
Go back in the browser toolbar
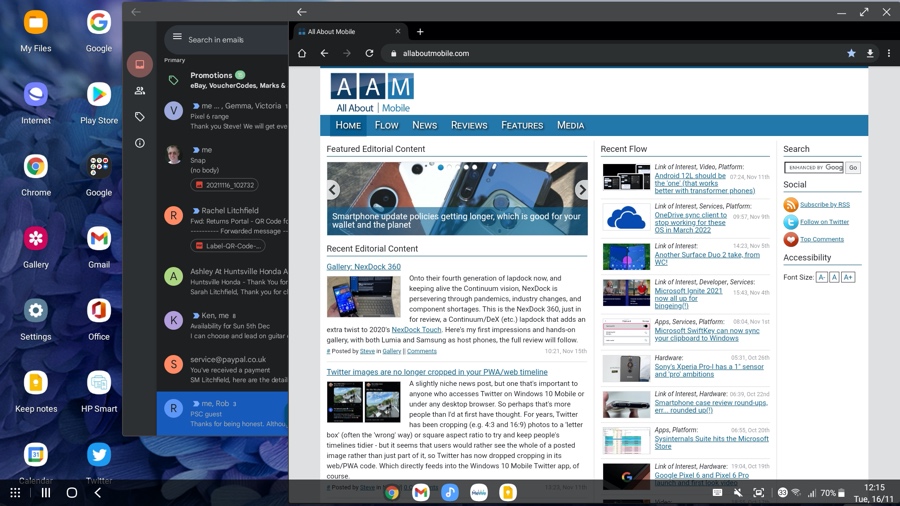324,53
